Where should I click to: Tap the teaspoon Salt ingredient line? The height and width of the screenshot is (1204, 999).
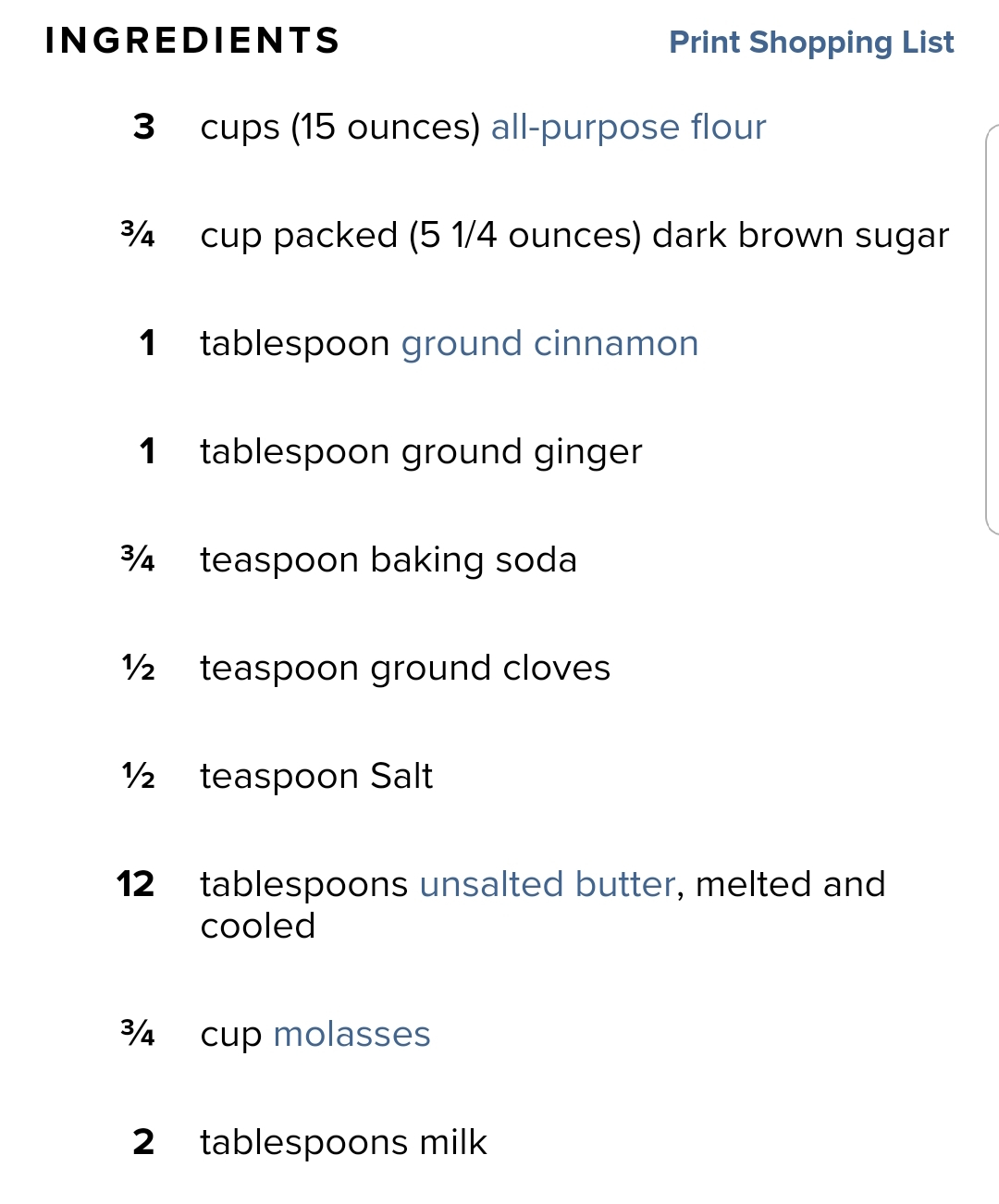point(316,776)
